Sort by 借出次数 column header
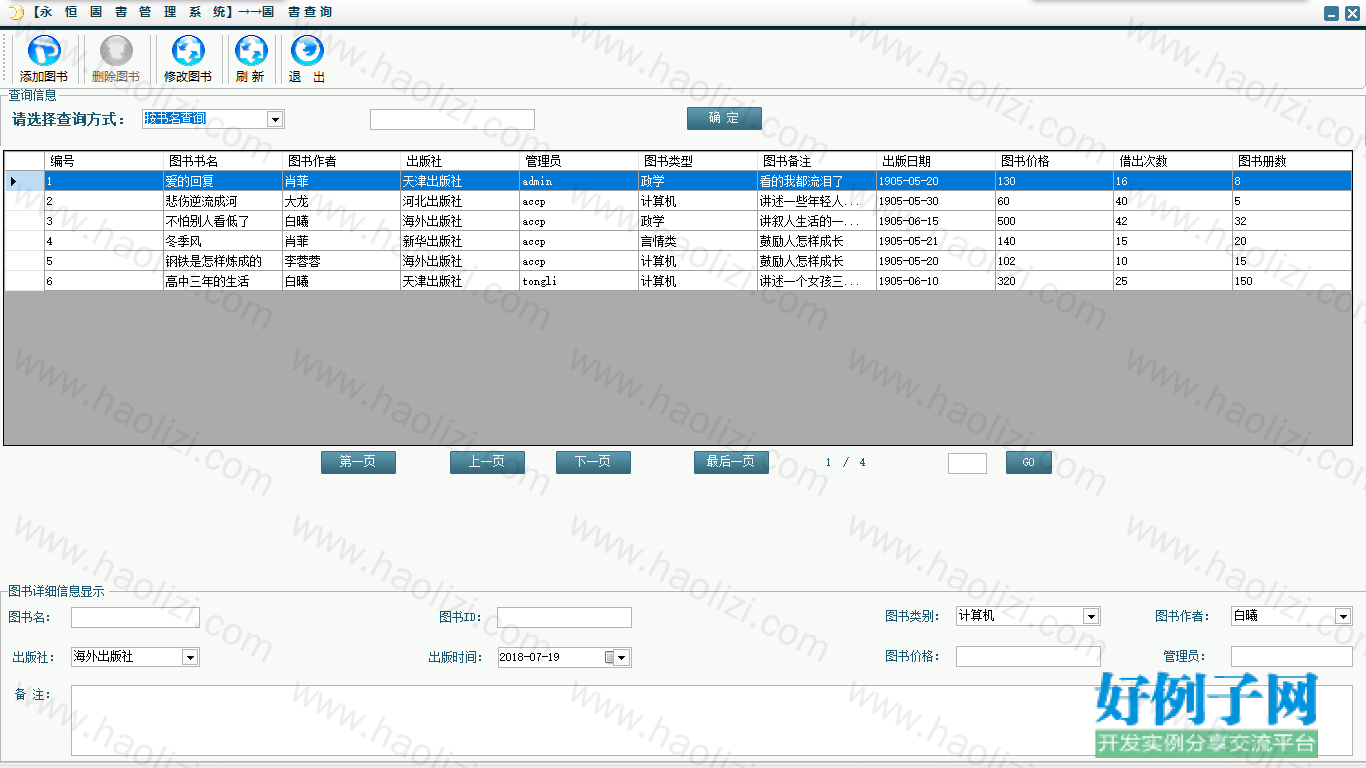The width and height of the screenshot is (1366, 768). pos(1175,161)
